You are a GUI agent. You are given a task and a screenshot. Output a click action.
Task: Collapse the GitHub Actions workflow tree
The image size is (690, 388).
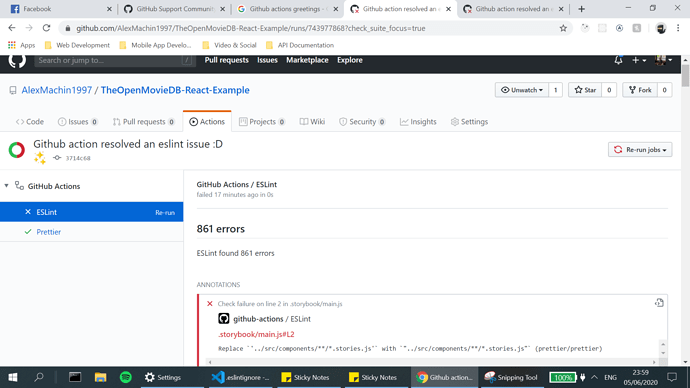[7, 186]
